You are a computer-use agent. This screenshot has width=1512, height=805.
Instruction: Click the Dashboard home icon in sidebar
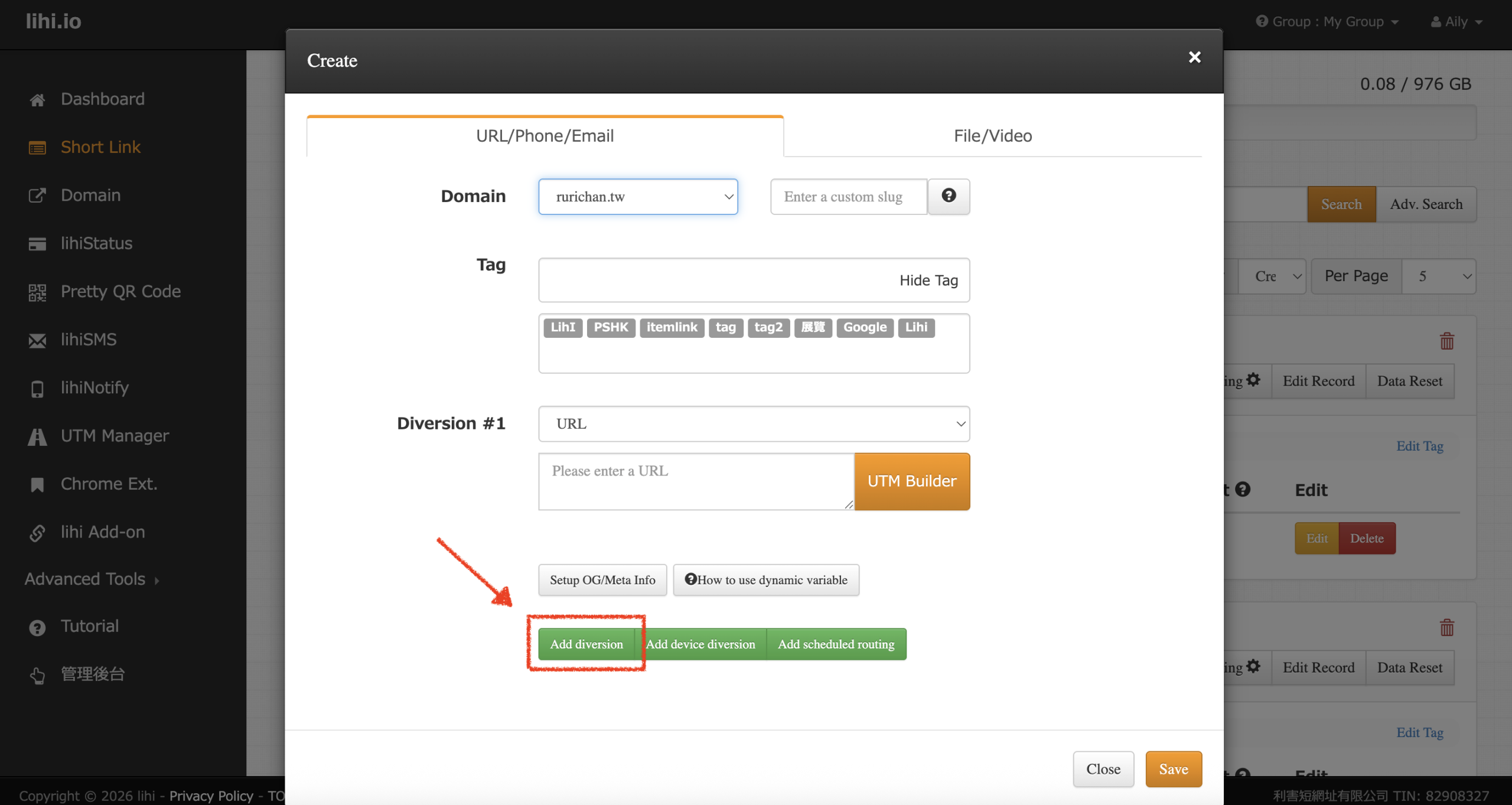pyautogui.click(x=37, y=100)
